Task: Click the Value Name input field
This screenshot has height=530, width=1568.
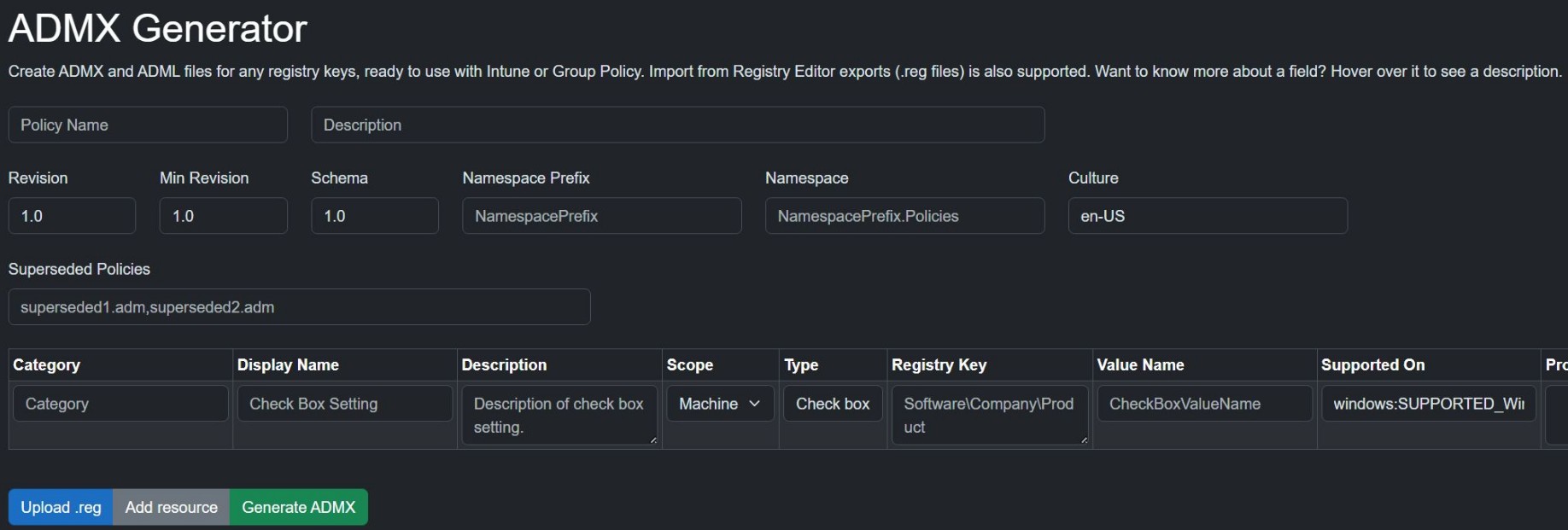Action: point(1204,404)
